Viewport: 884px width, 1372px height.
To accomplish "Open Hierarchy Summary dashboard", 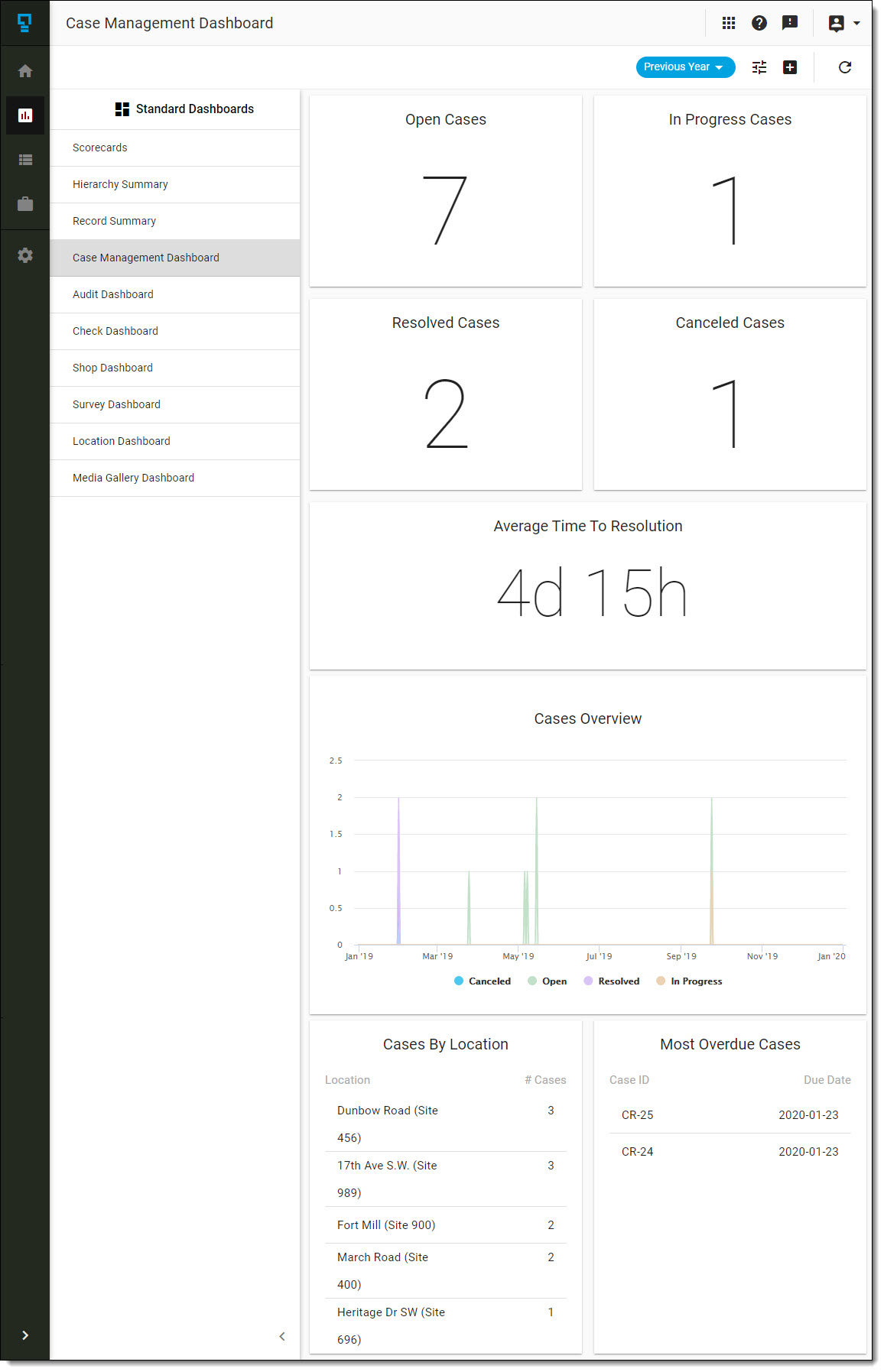I will click(175, 184).
